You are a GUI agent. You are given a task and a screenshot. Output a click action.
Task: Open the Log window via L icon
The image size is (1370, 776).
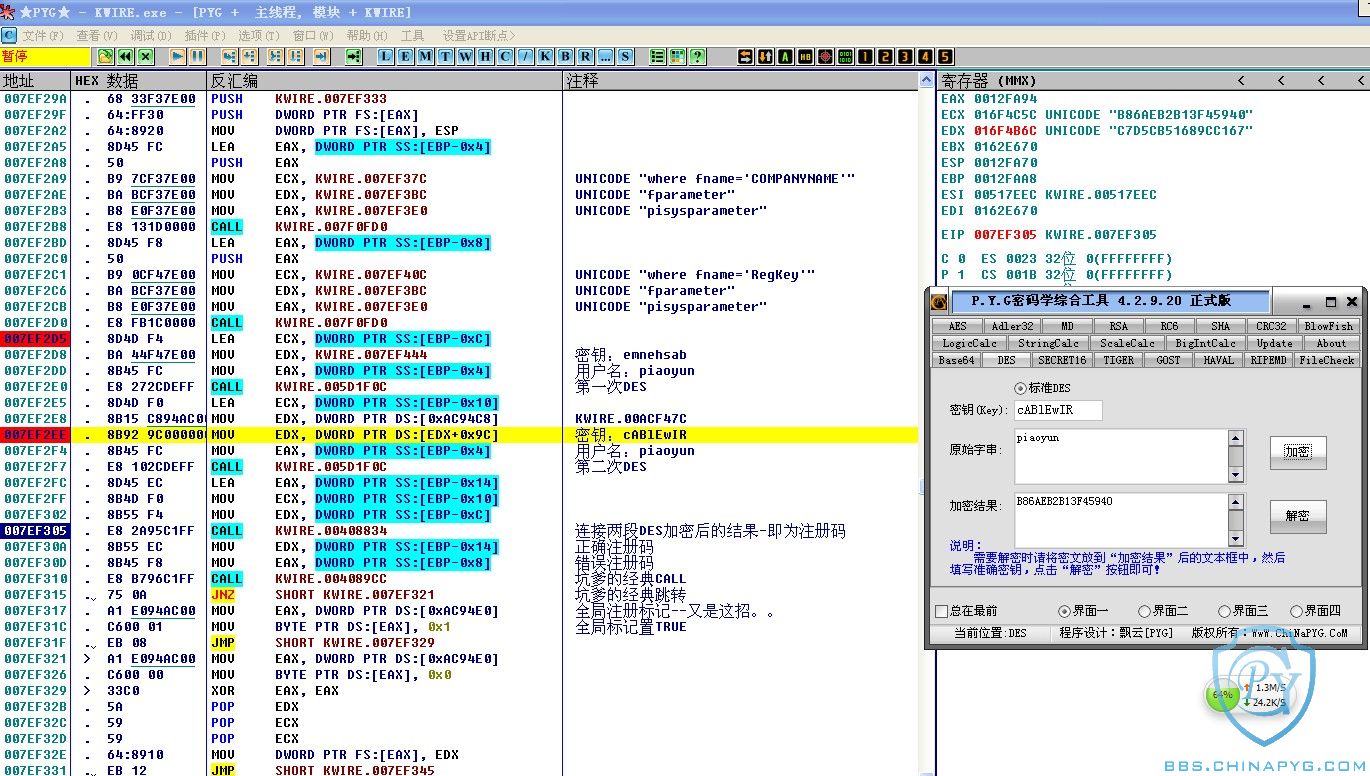pyautogui.click(x=386, y=57)
